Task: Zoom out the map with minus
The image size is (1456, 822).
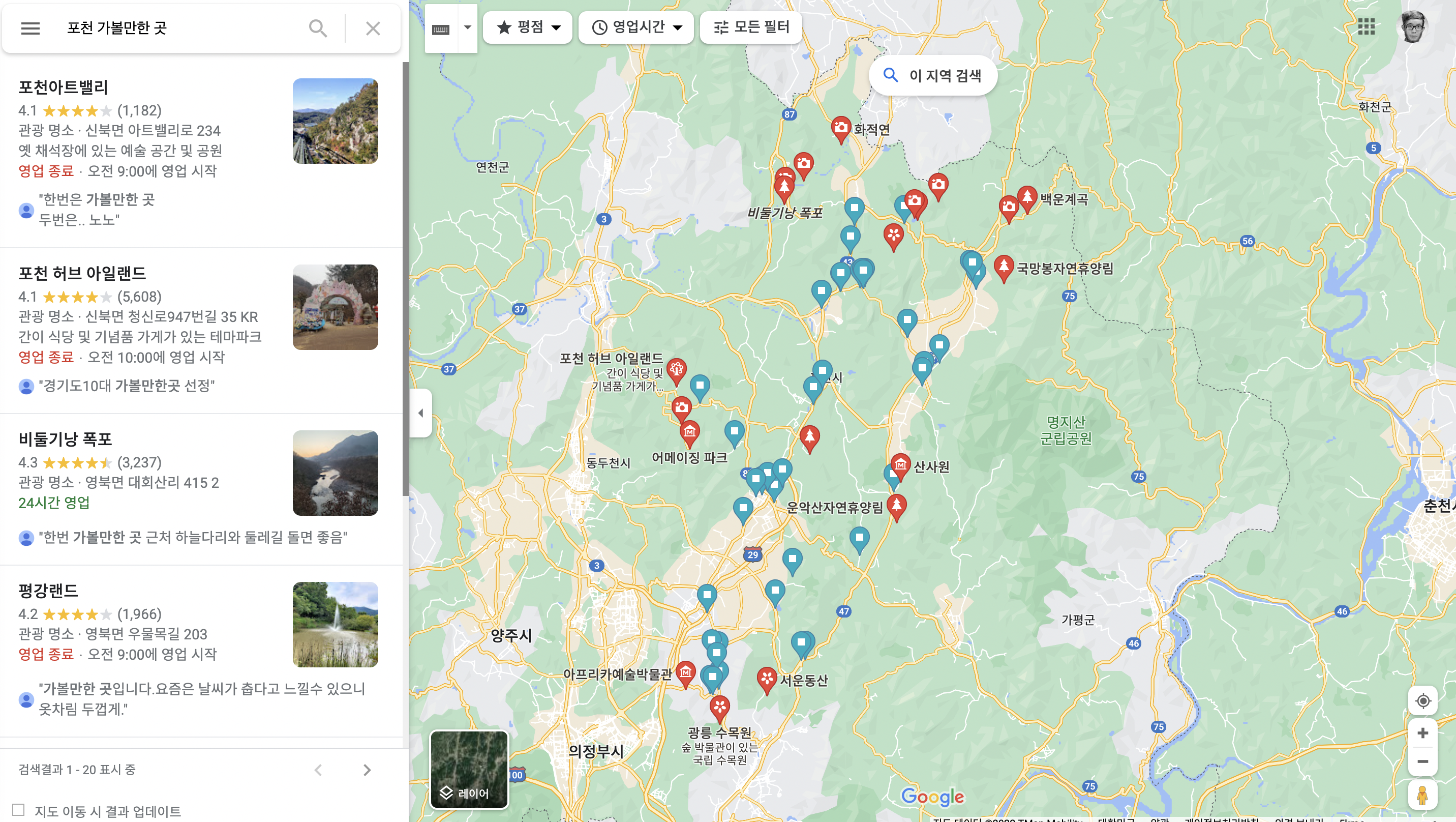Action: pyautogui.click(x=1422, y=761)
